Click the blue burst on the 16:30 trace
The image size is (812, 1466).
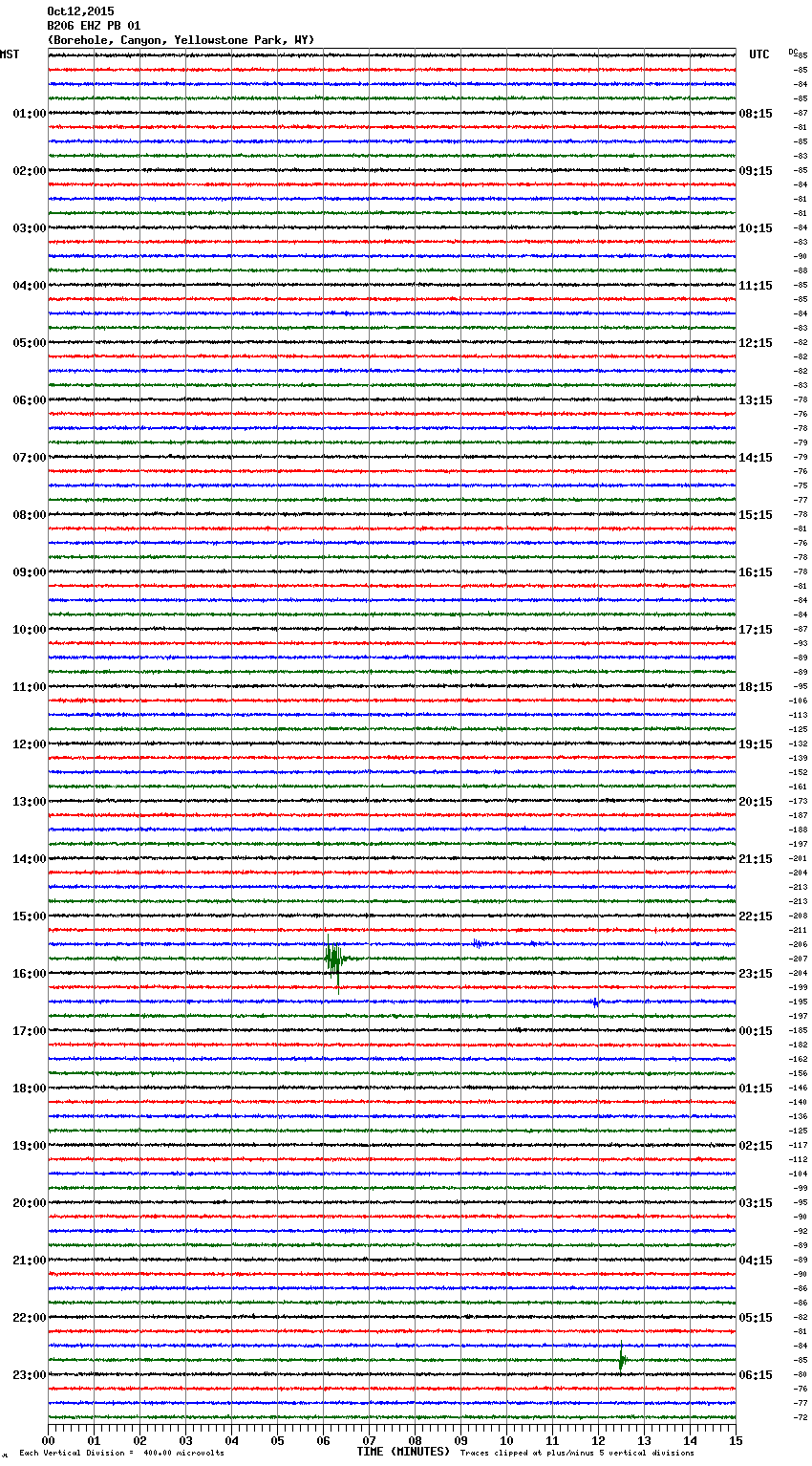[595, 1002]
